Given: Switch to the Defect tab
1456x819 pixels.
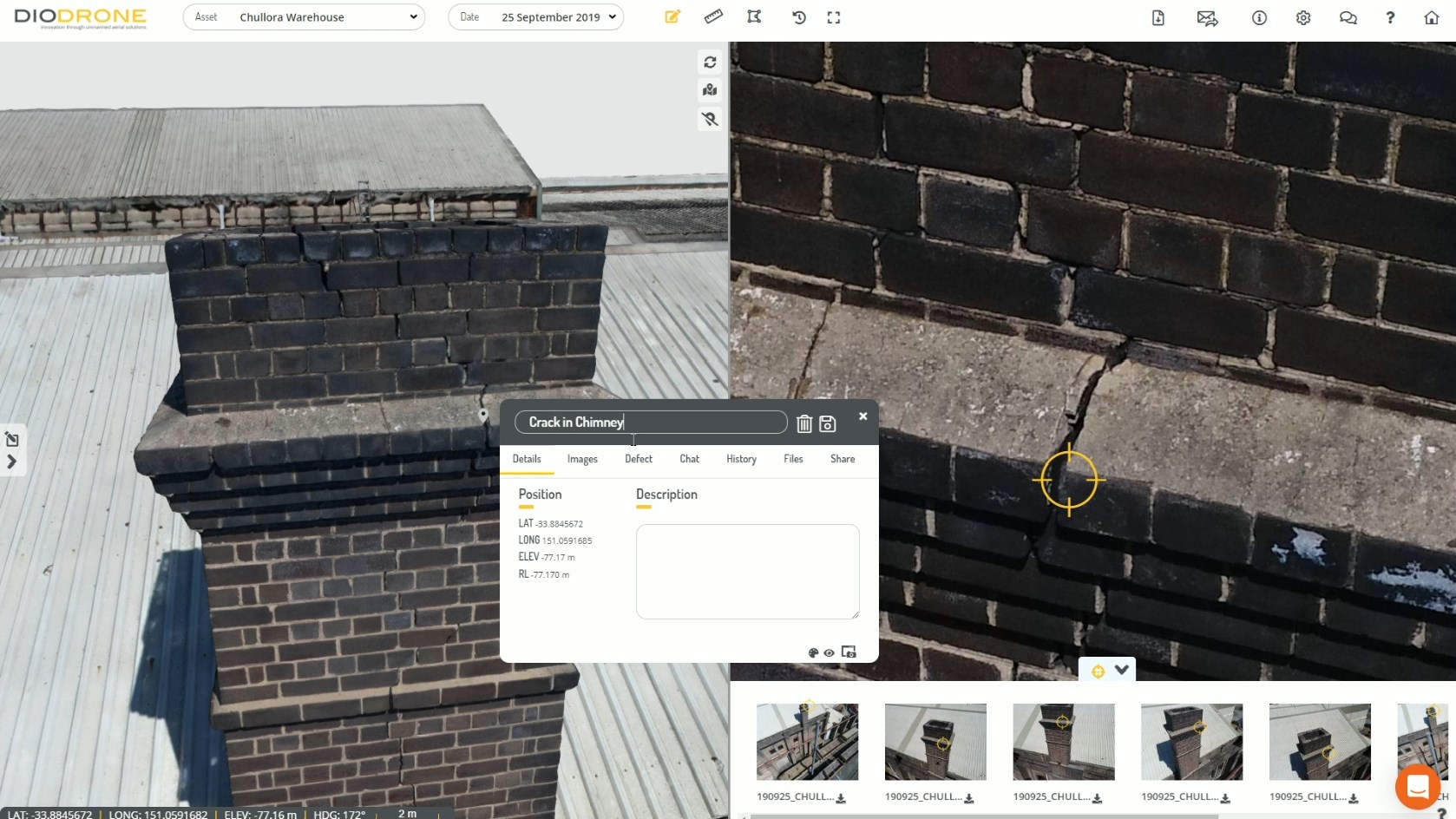Looking at the screenshot, I should coord(639,459).
